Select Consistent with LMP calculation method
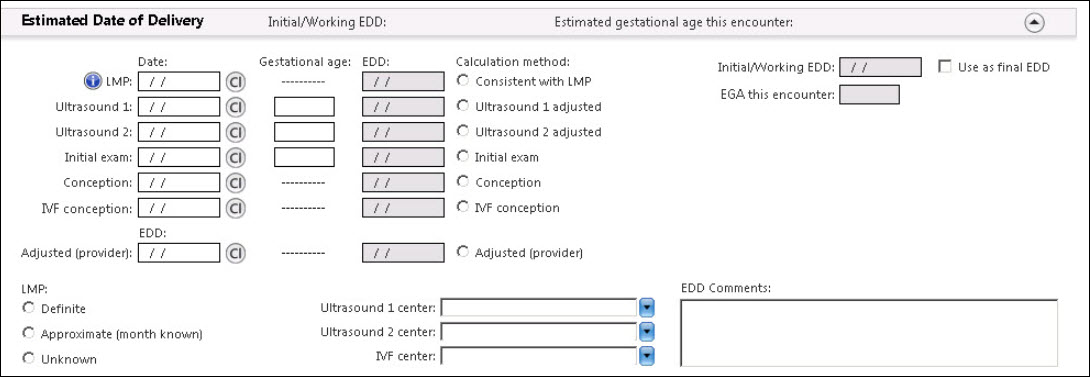Screen dimensions: 1090x377 coord(462,81)
